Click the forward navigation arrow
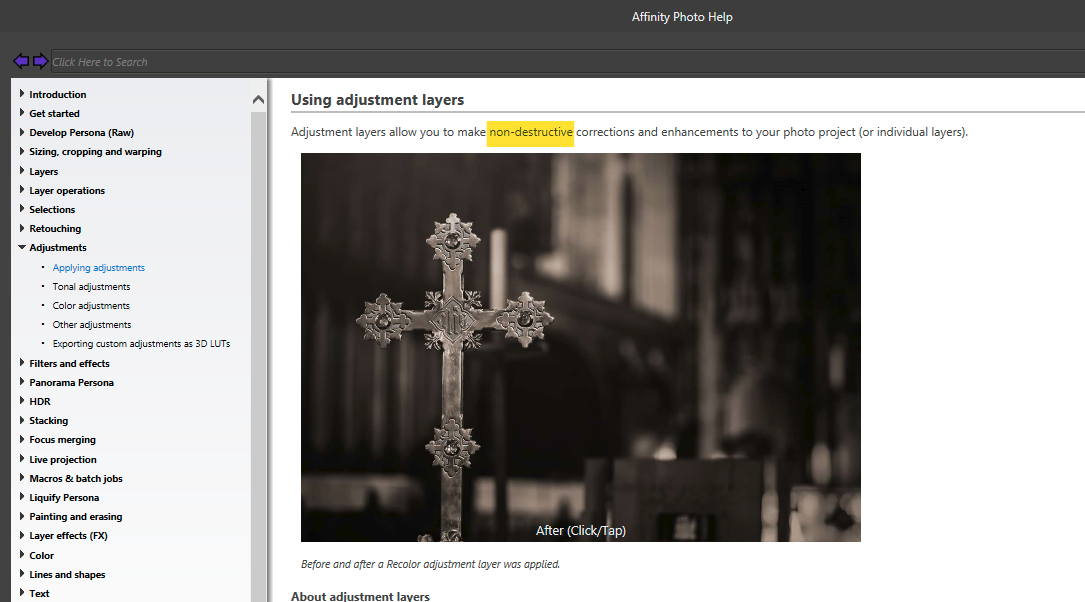The width and height of the screenshot is (1085, 602). coord(40,61)
